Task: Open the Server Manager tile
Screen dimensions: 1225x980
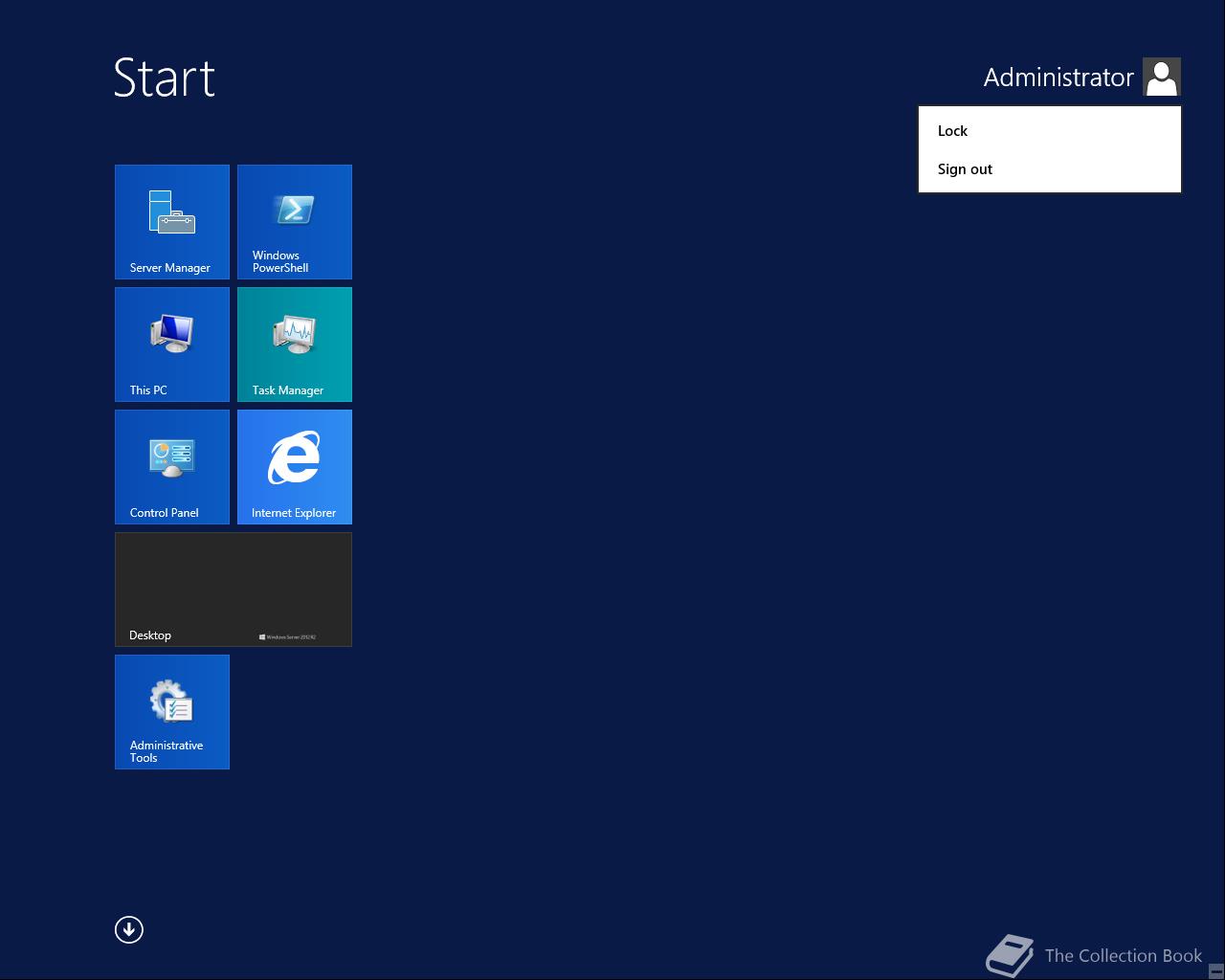Action: [x=172, y=222]
